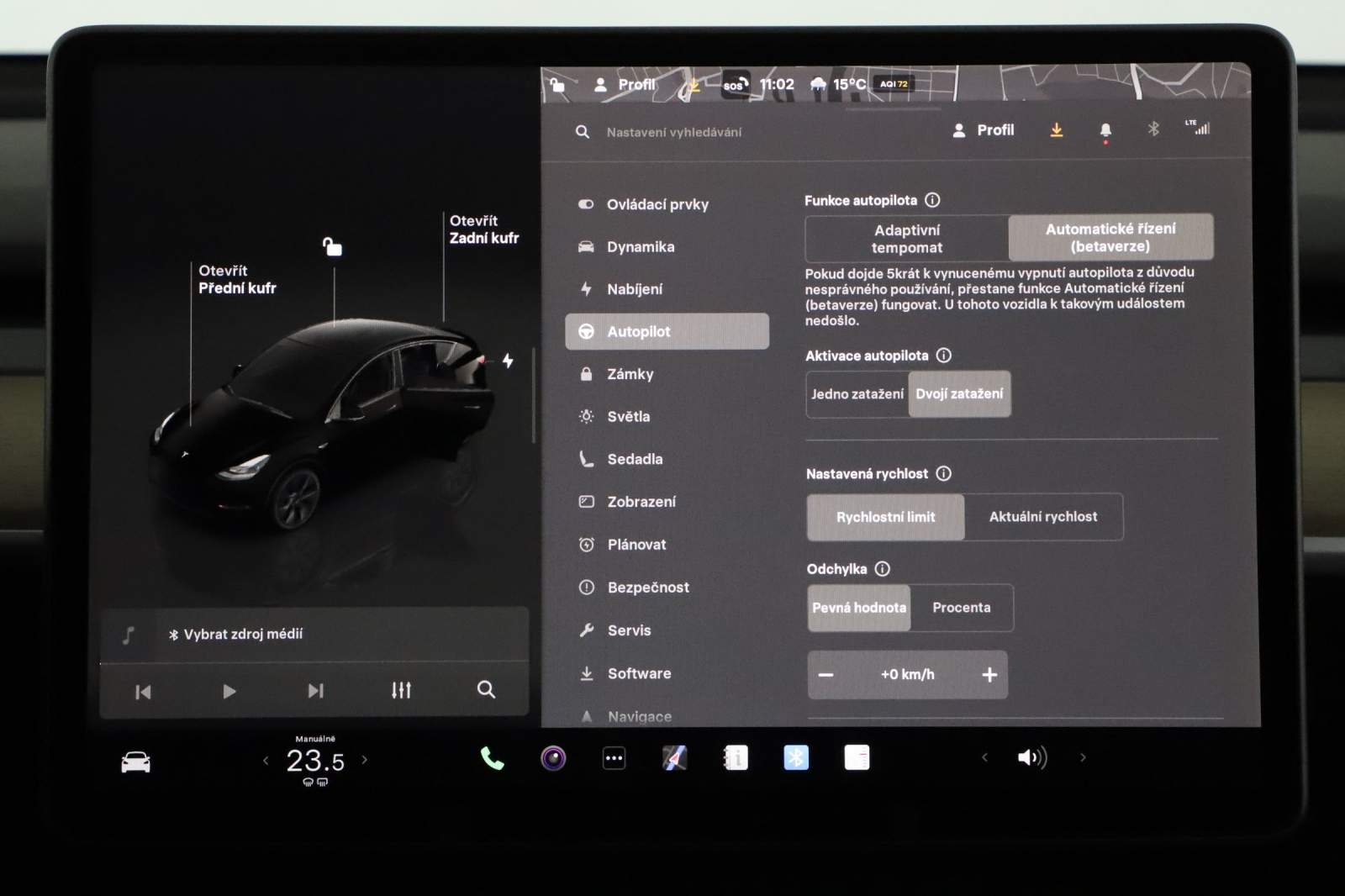The width and height of the screenshot is (1345, 896).
Task: Set Odchylka to Procenta
Action: (x=963, y=608)
